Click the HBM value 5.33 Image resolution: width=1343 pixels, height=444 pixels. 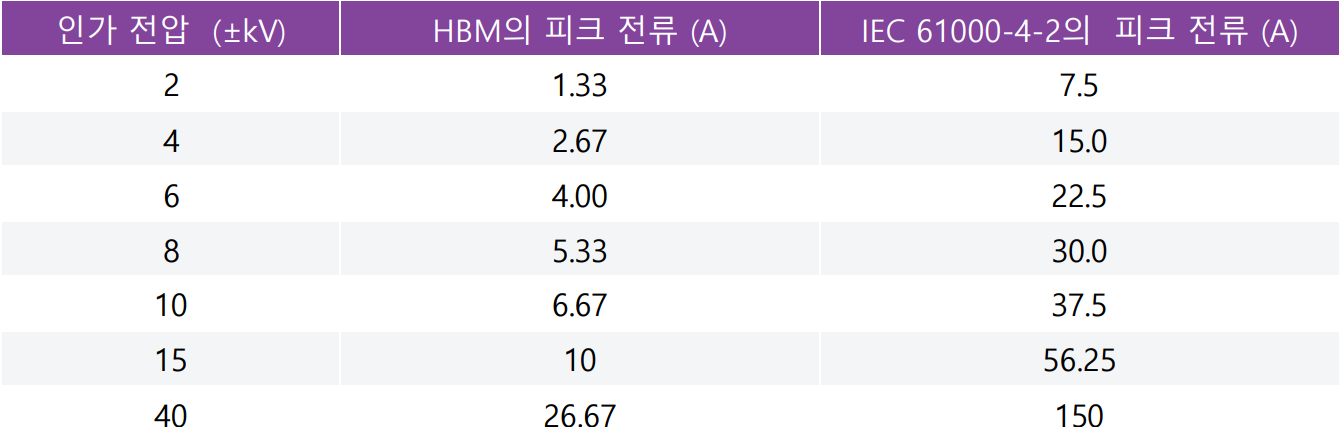580,251
